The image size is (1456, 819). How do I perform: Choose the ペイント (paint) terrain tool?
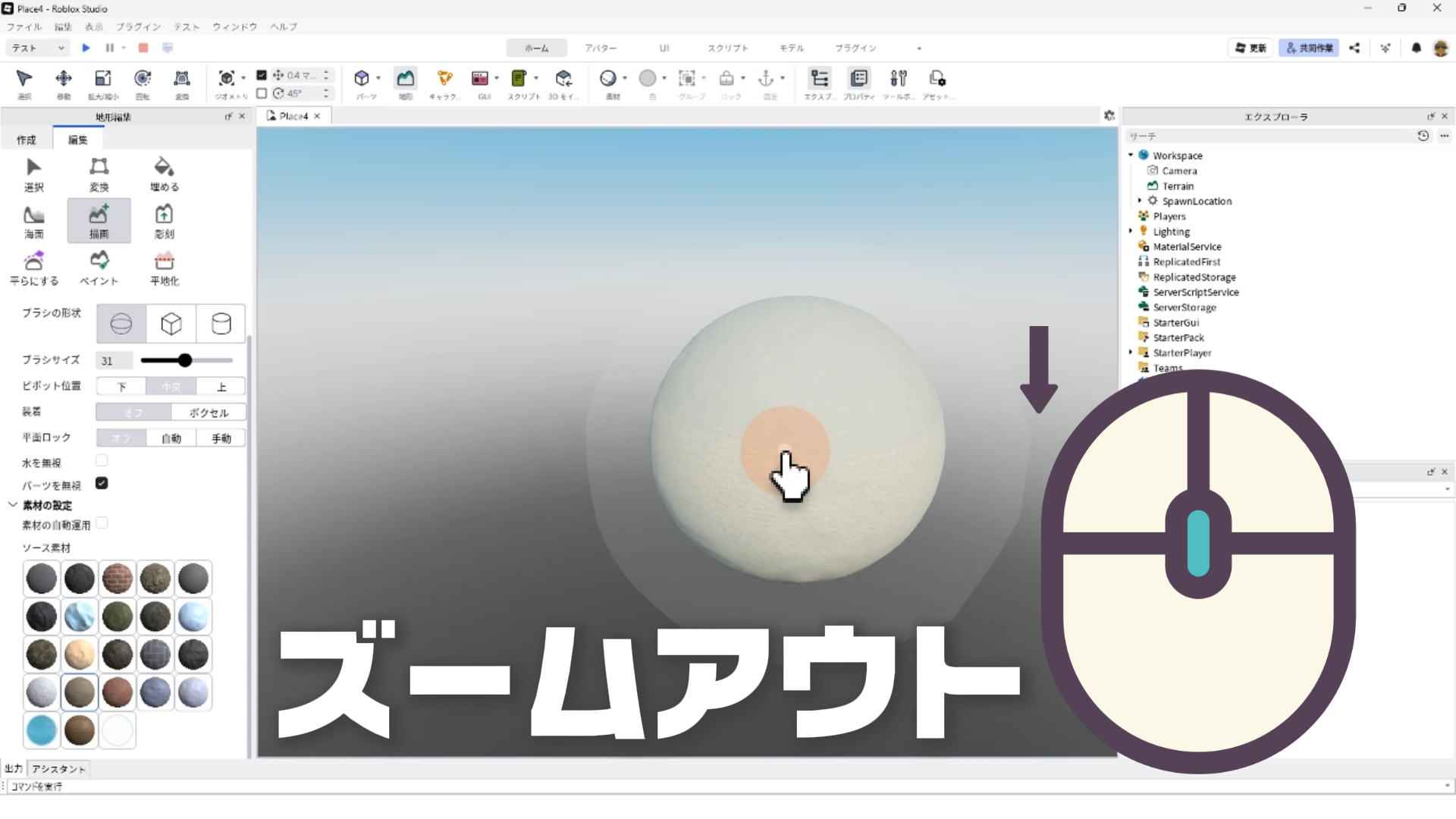[x=99, y=268]
